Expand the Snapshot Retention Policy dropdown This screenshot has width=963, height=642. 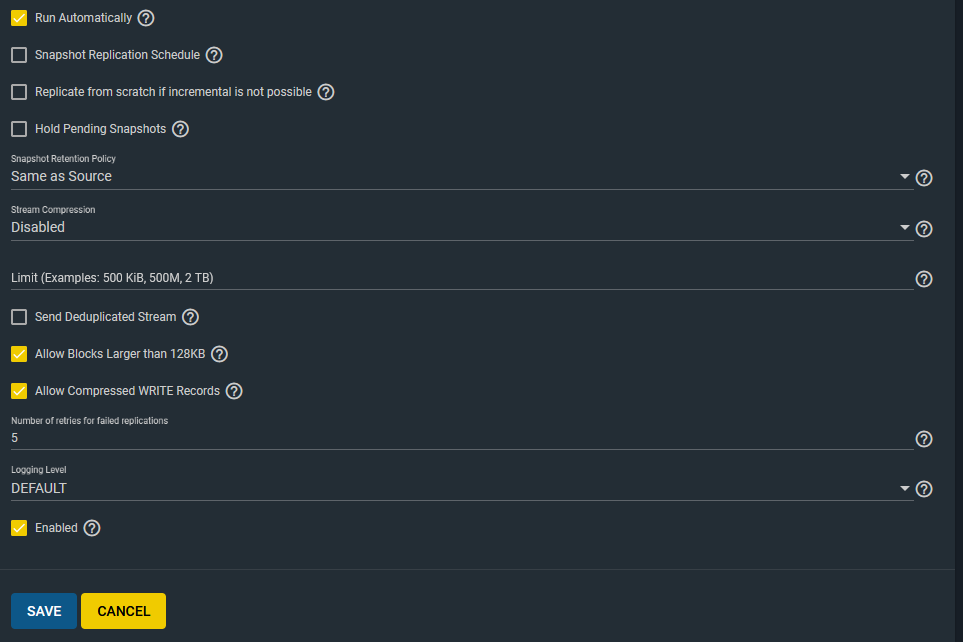(460, 177)
